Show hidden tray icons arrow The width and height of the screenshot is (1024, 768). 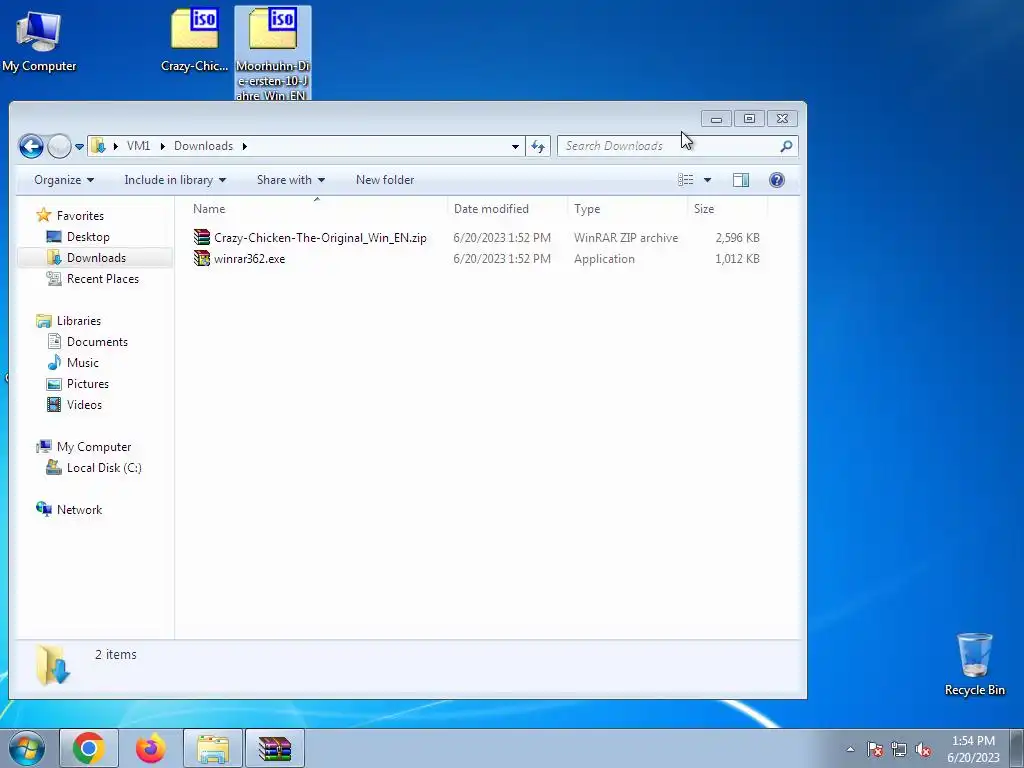click(850, 749)
